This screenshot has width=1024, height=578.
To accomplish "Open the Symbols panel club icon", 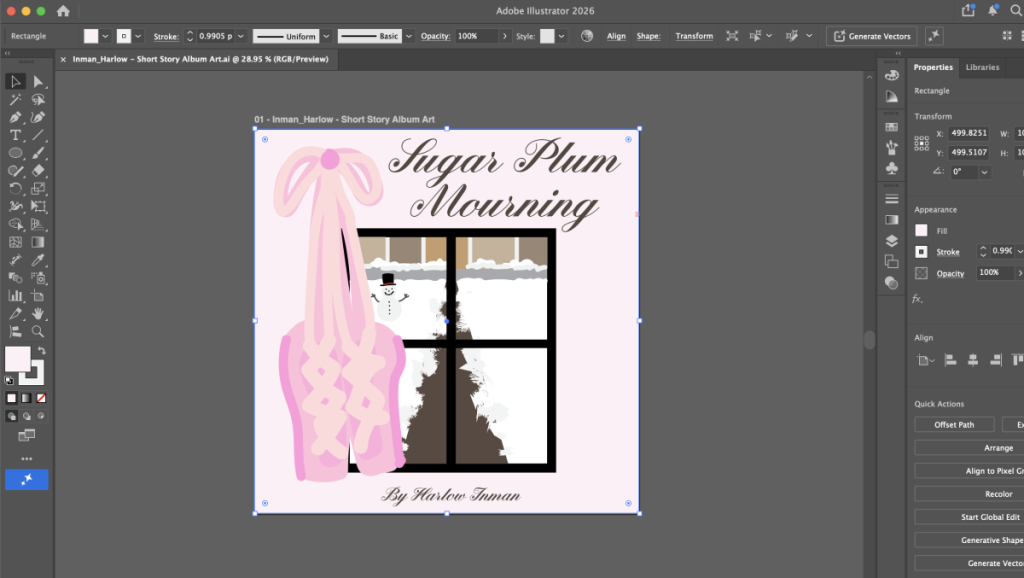I will pos(891,169).
